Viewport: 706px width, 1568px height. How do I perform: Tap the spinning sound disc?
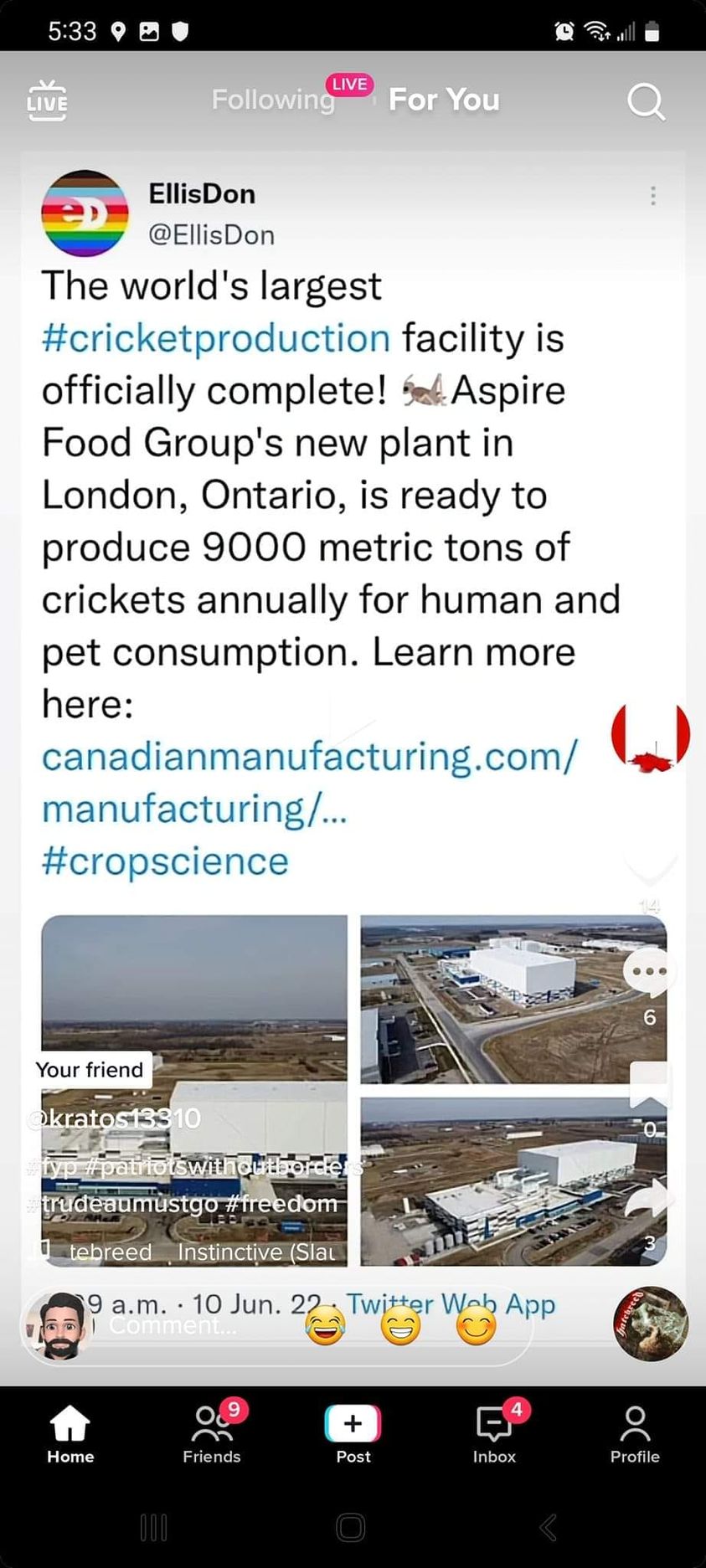[x=651, y=1324]
